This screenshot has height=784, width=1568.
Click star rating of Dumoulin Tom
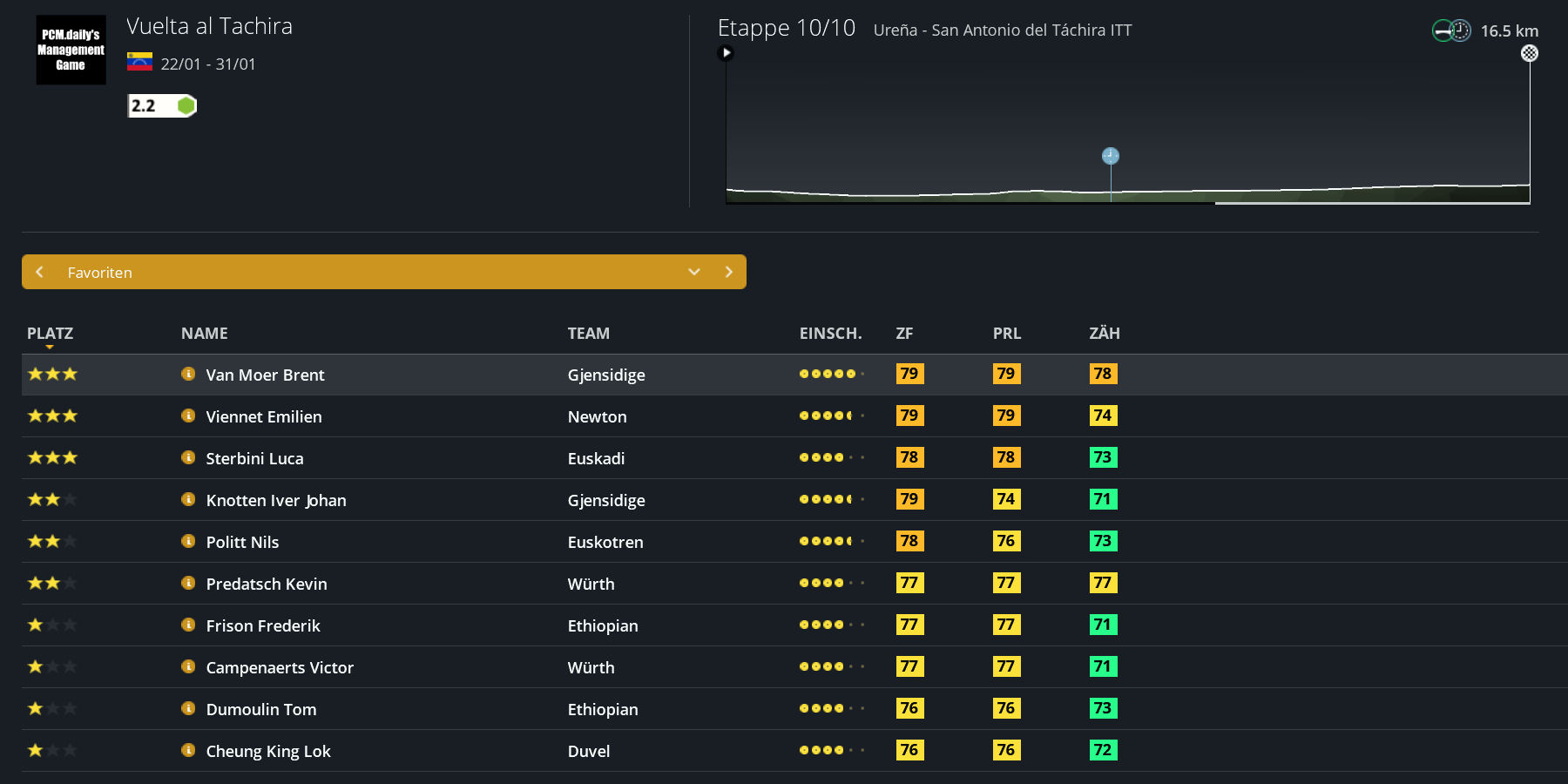point(52,708)
